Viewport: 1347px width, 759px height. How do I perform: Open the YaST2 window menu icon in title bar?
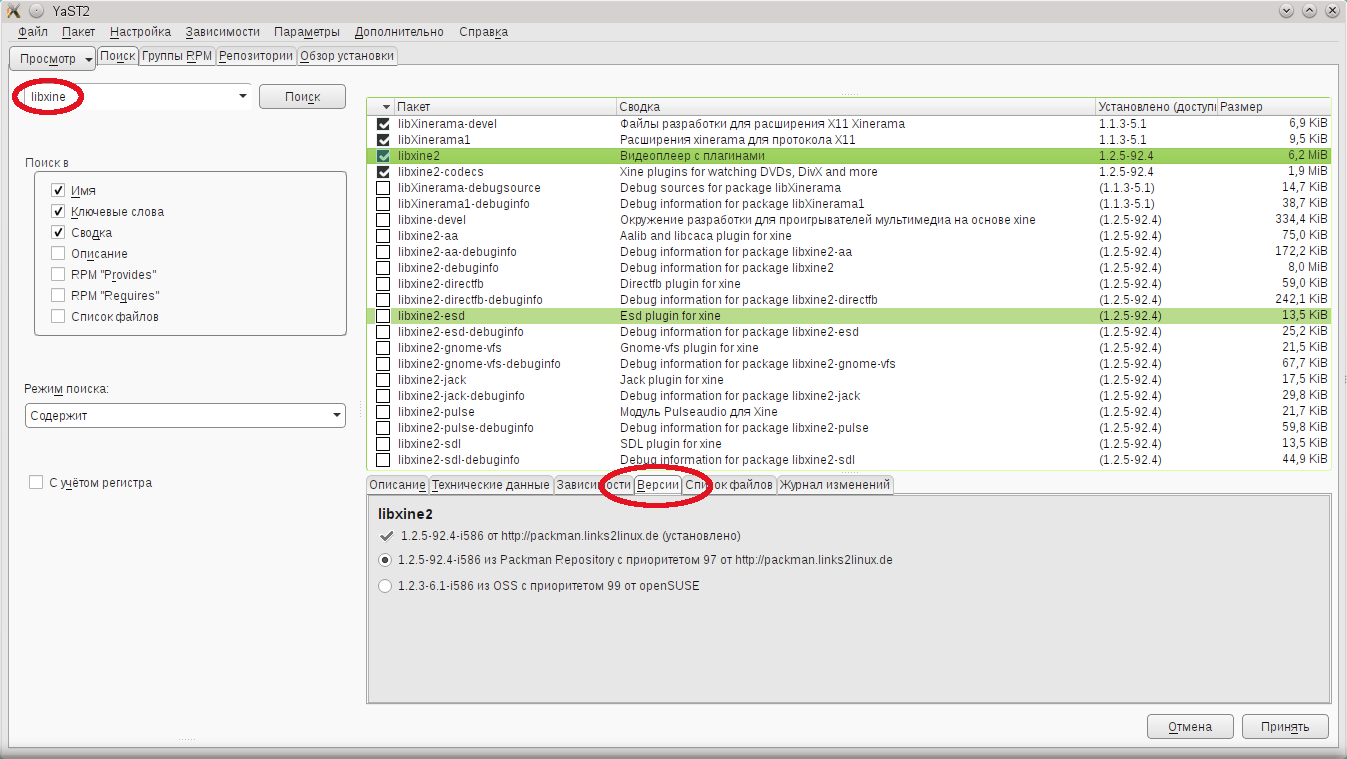coord(14,11)
